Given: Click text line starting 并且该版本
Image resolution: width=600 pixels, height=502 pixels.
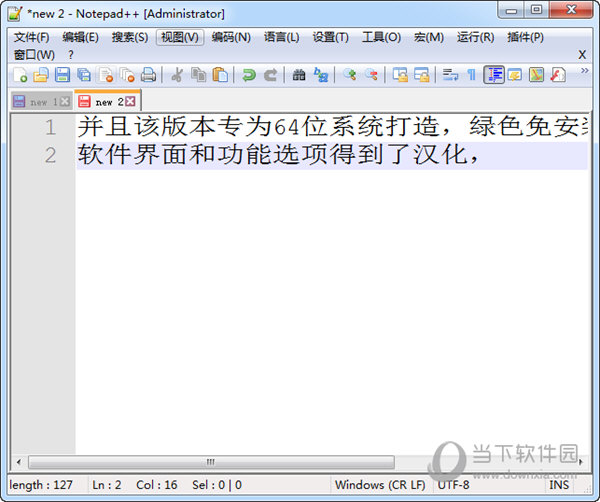Looking at the screenshot, I should point(332,127).
